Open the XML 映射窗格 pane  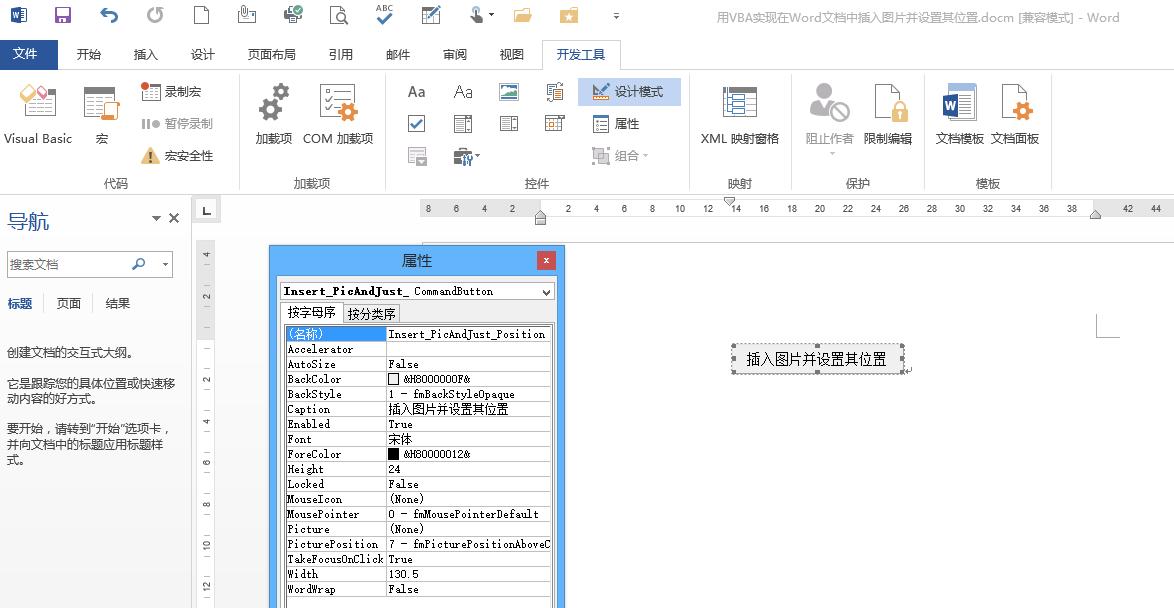tap(740, 113)
